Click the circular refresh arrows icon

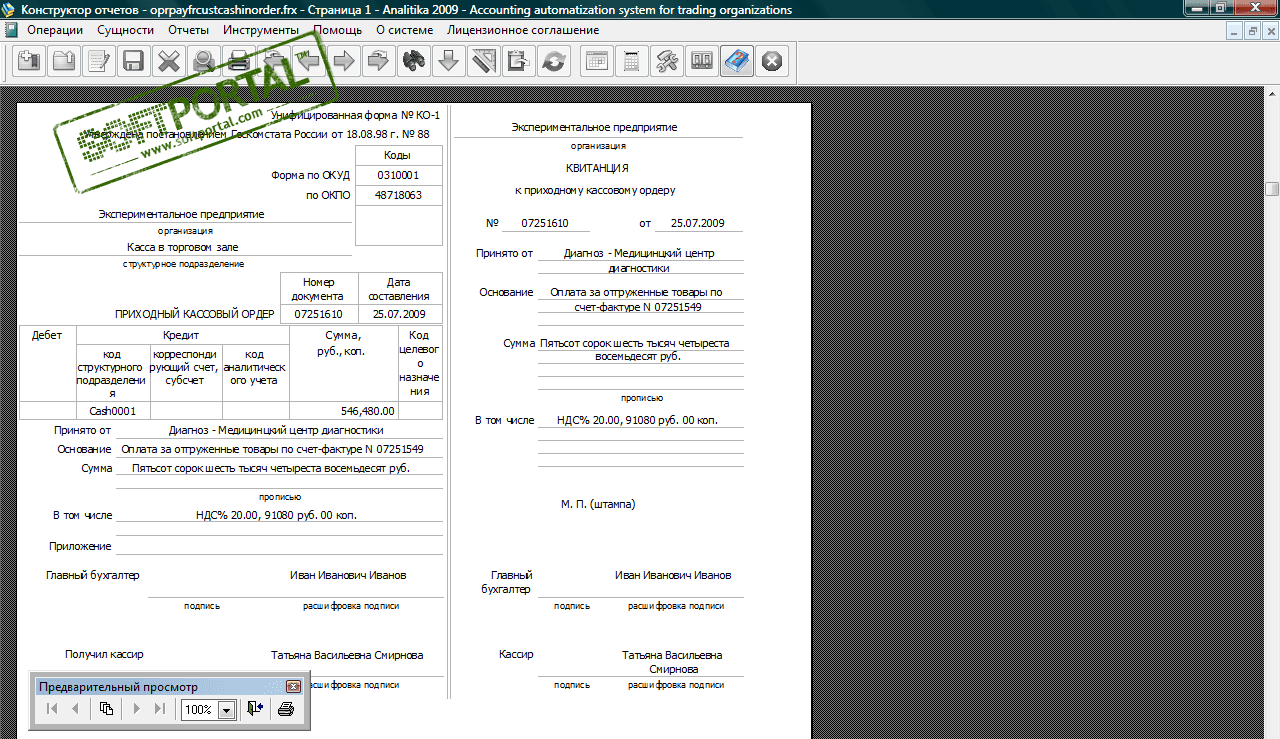pos(552,61)
